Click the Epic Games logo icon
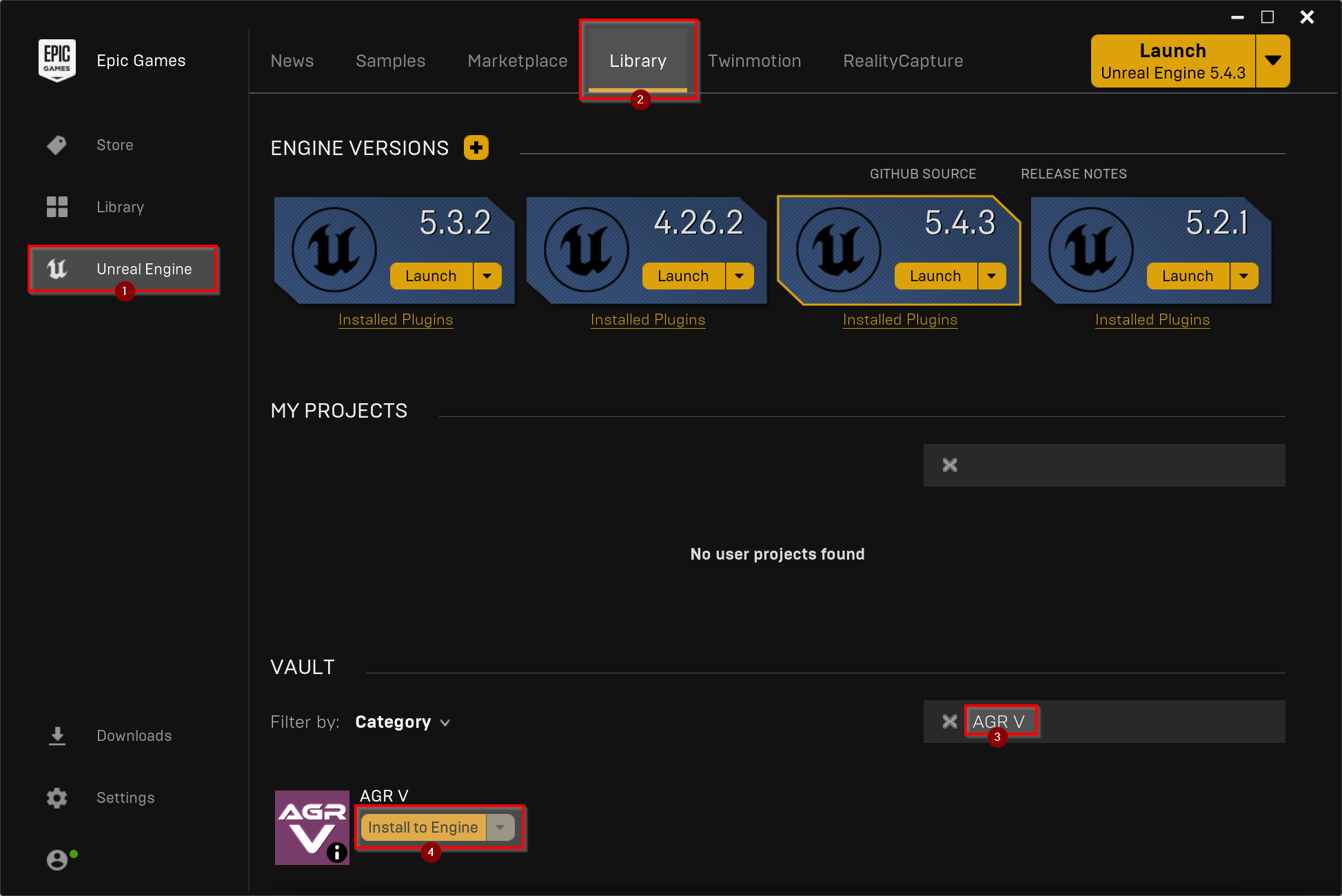The image size is (1342, 896). coord(57,61)
